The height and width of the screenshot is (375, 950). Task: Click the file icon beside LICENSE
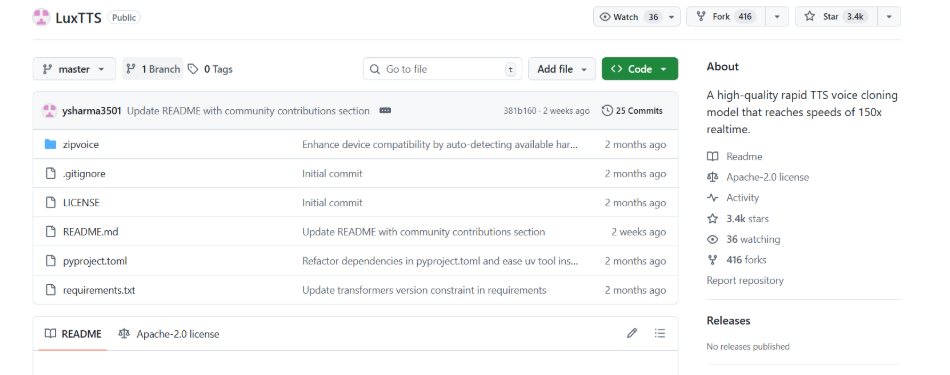[51, 202]
